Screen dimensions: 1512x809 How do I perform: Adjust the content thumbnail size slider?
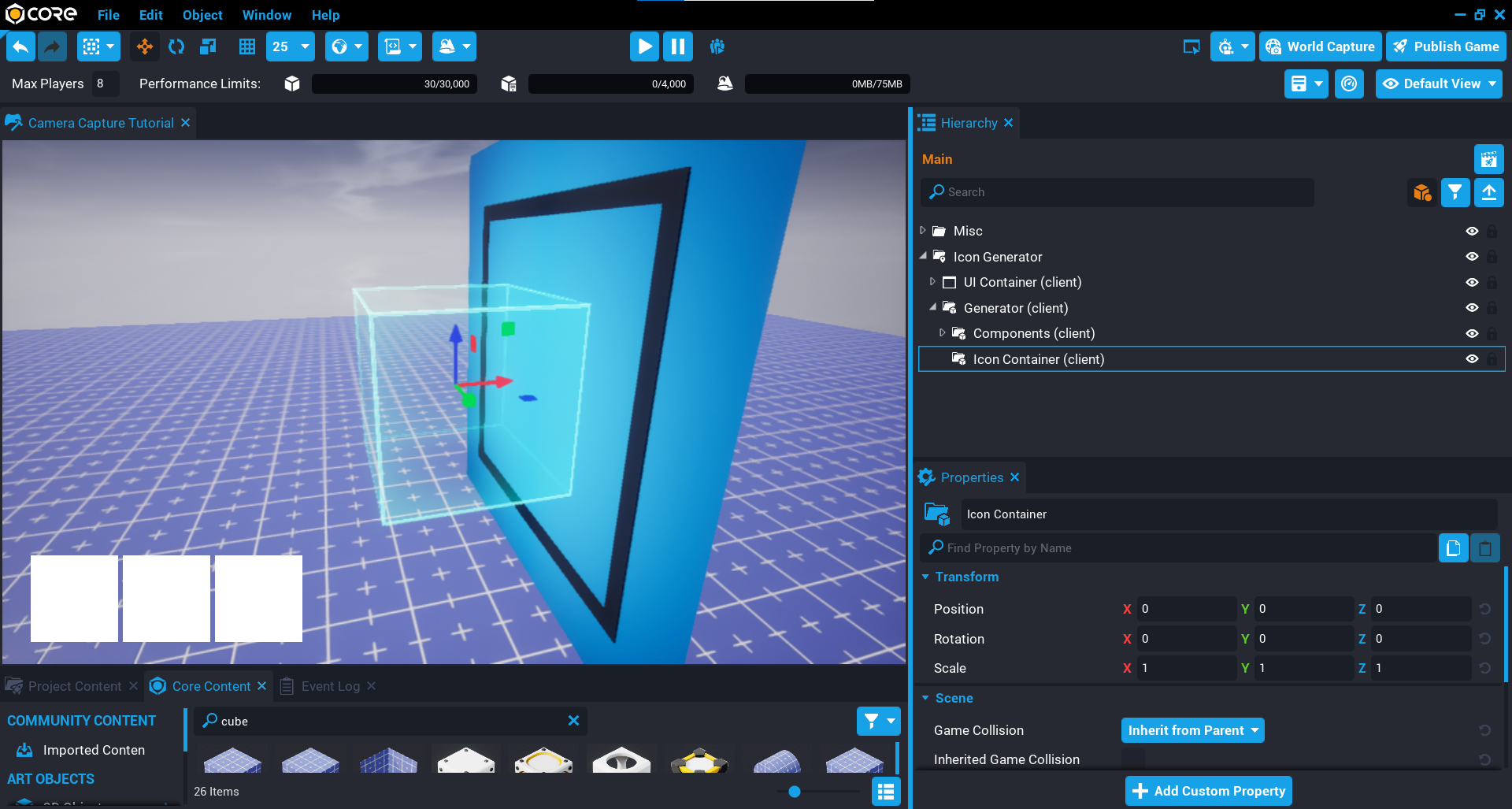click(x=795, y=792)
